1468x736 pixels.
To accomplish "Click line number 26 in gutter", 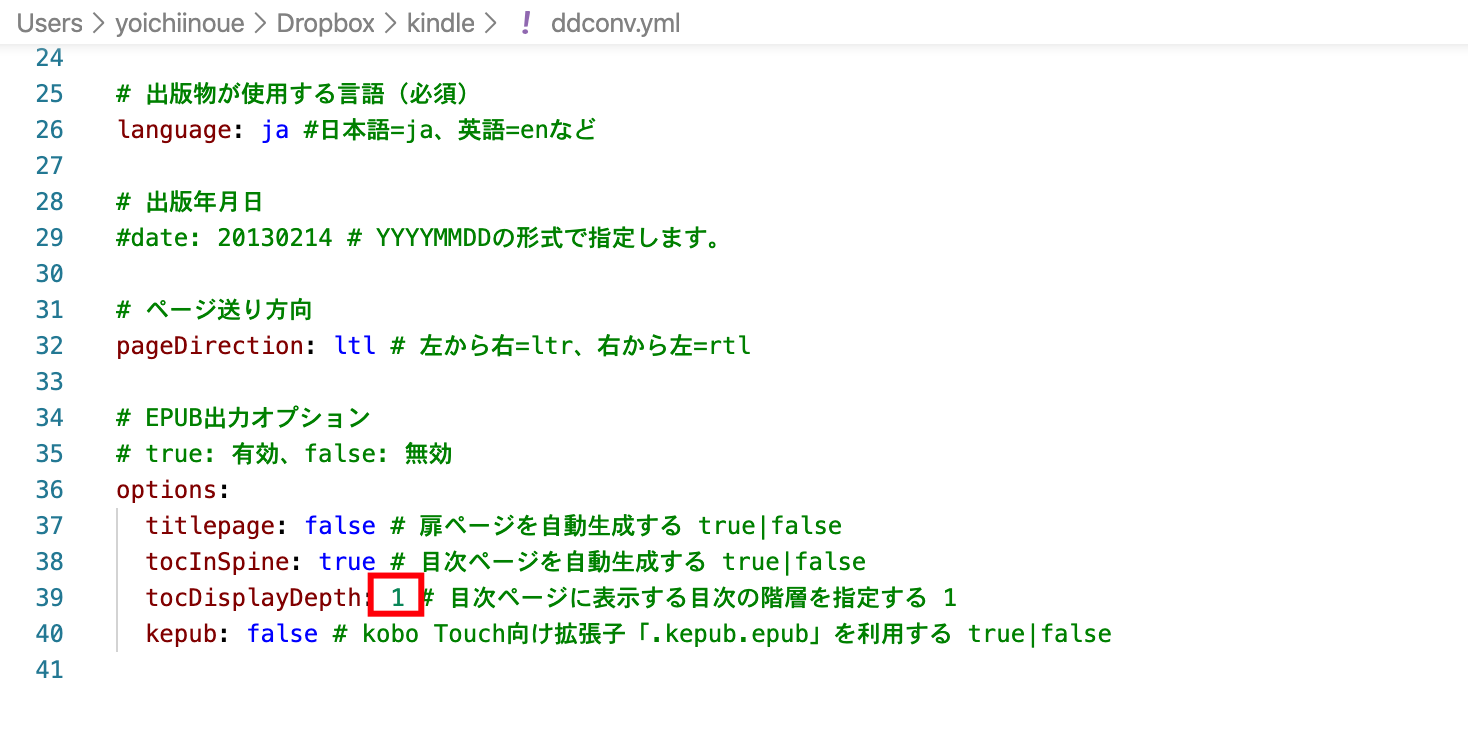I will pyautogui.click(x=49, y=129).
